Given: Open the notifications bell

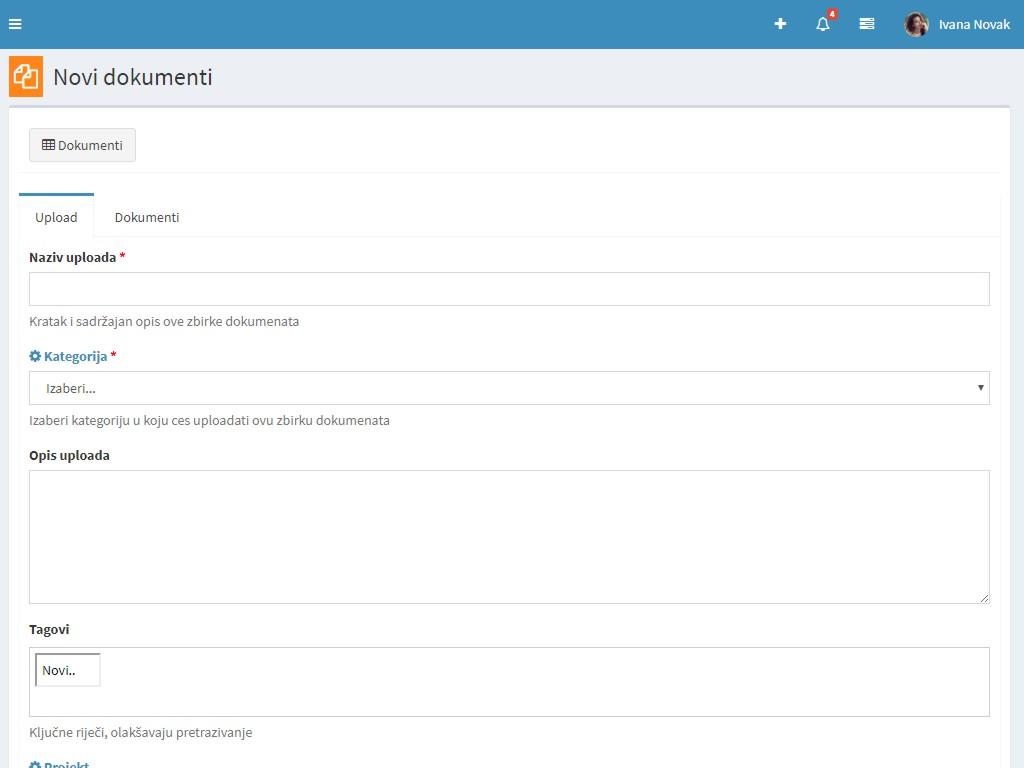Looking at the screenshot, I should (823, 24).
